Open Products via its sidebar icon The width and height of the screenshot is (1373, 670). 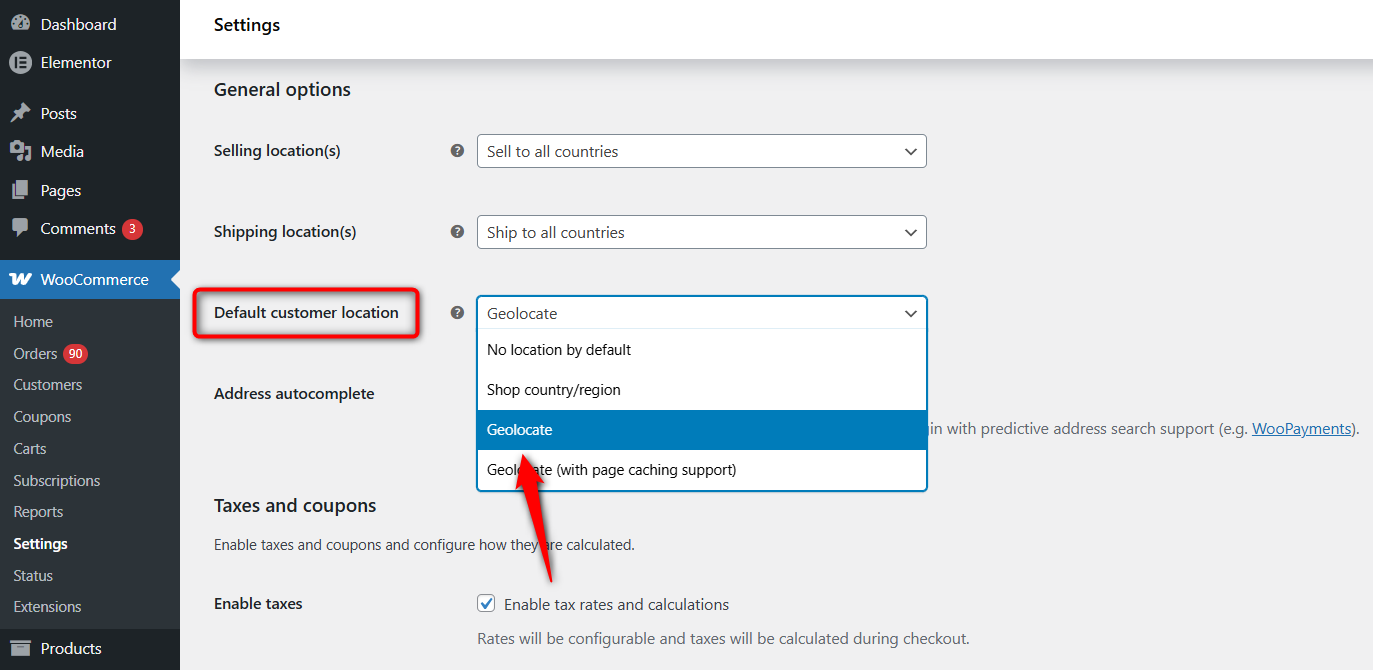[x=20, y=648]
